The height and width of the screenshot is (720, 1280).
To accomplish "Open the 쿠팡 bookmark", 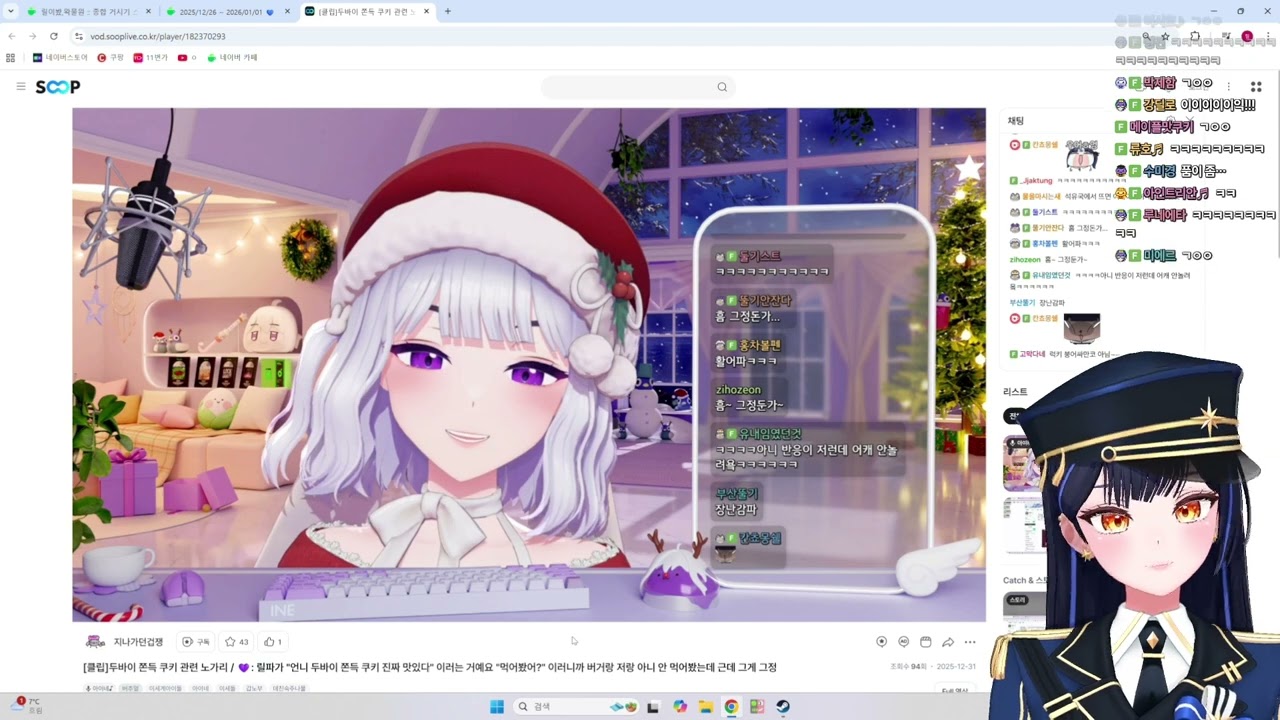I will tap(111, 58).
